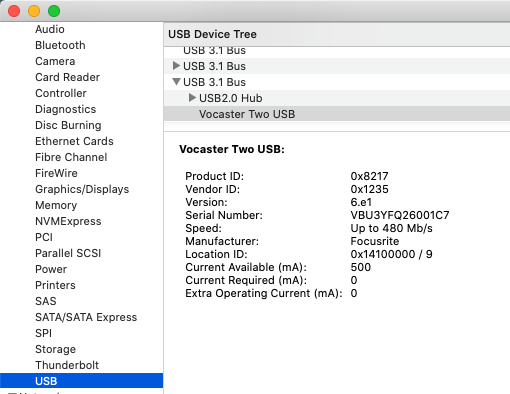Open the Controller entry
The image size is (510, 394).
click(61, 93)
